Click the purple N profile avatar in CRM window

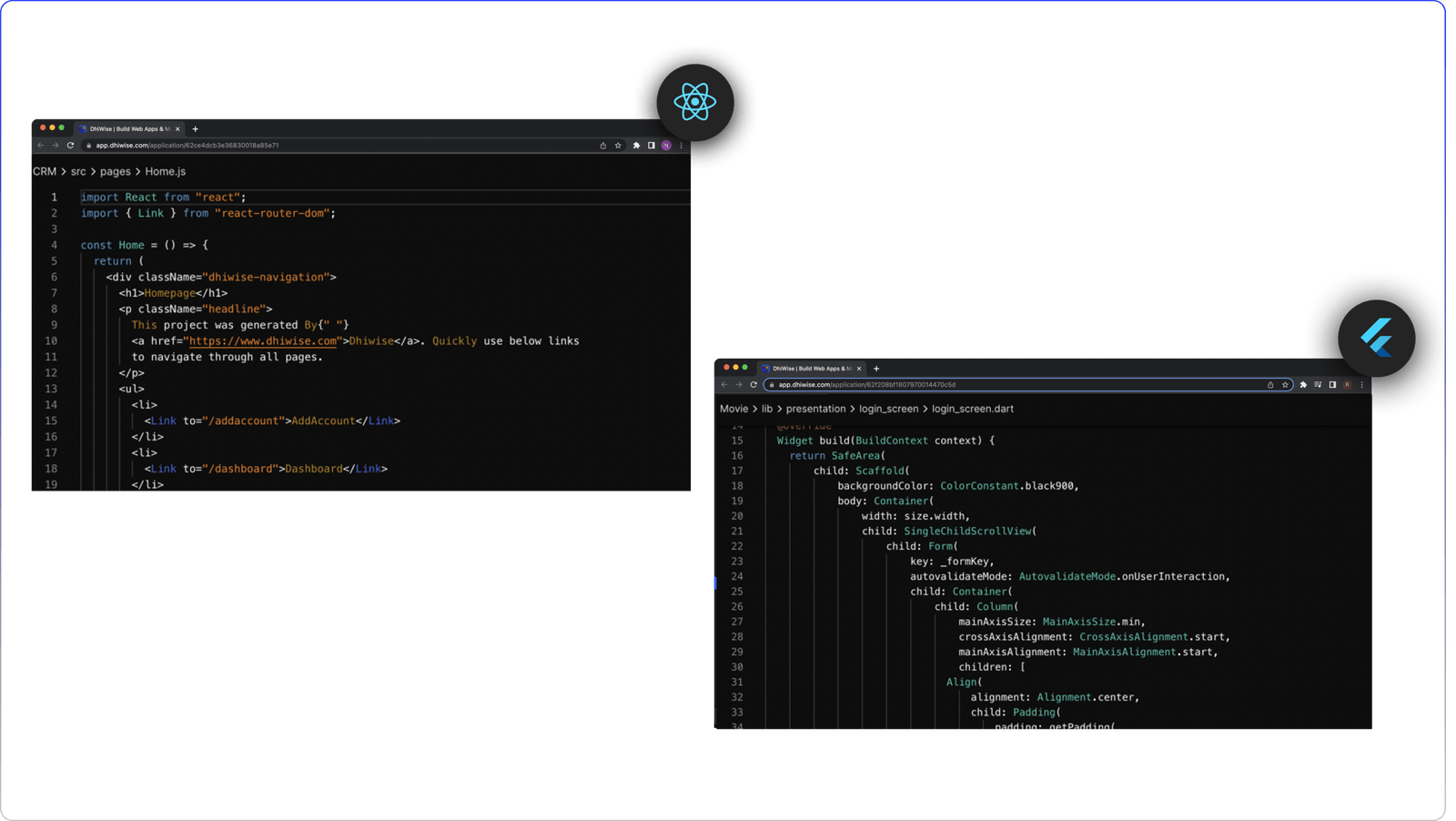tap(666, 146)
